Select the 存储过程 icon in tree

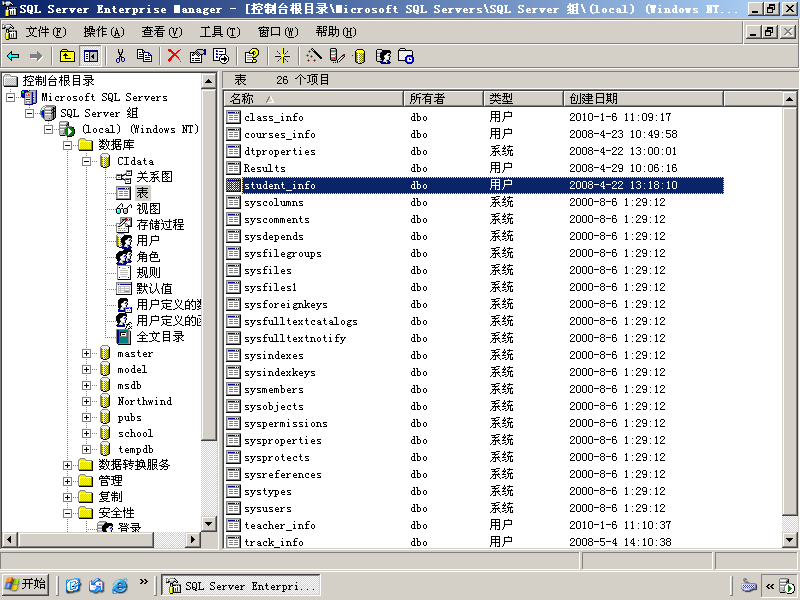[x=124, y=224]
